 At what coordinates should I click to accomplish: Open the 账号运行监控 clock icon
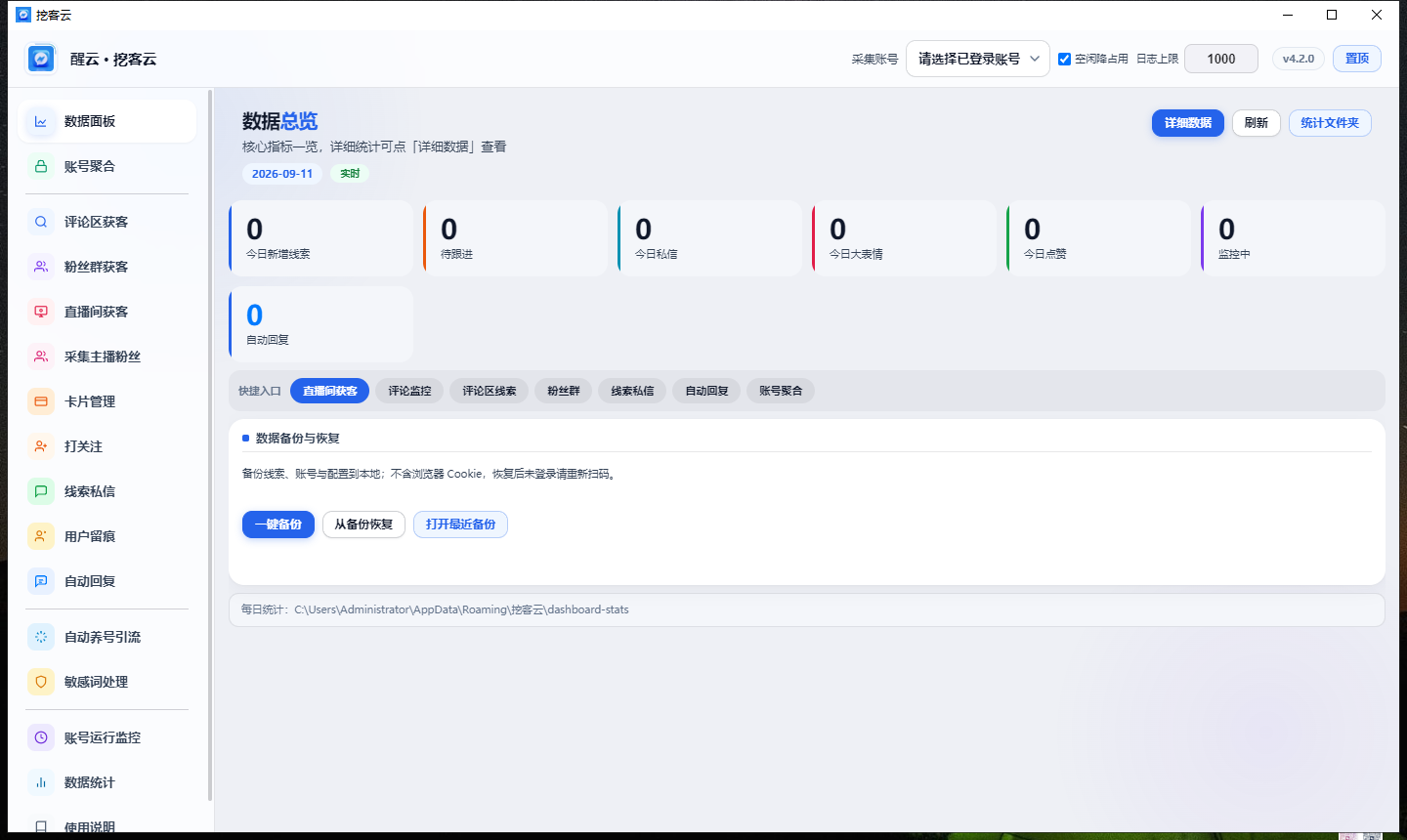pos(41,737)
